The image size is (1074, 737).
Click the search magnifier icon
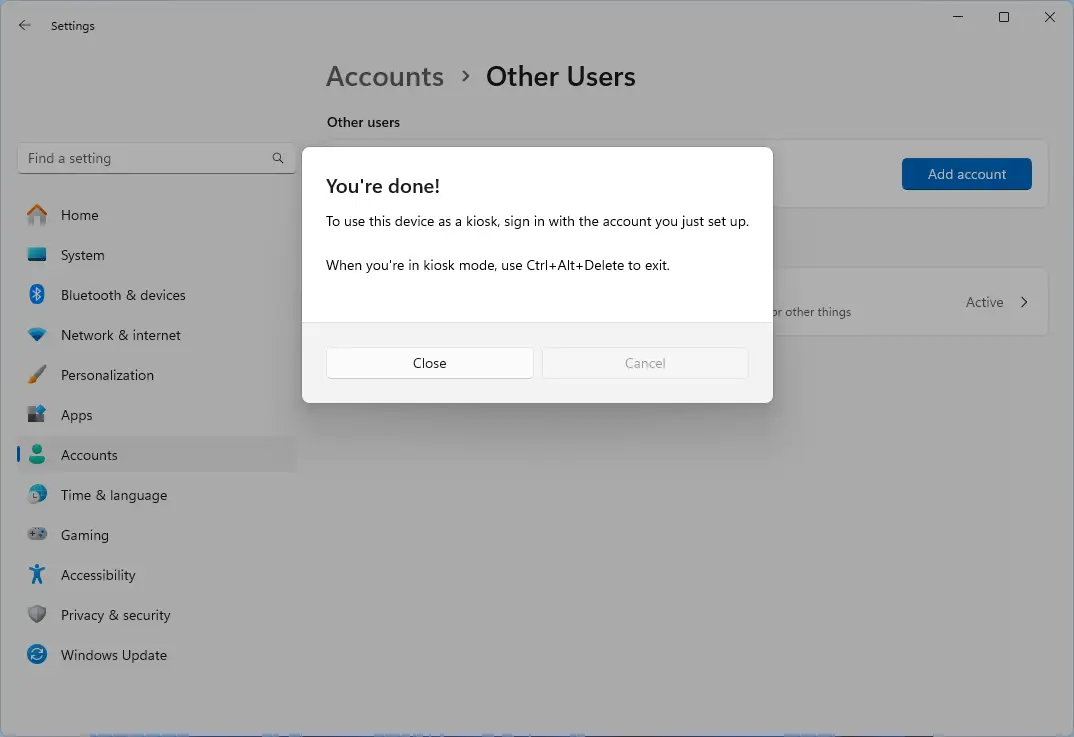pos(277,158)
